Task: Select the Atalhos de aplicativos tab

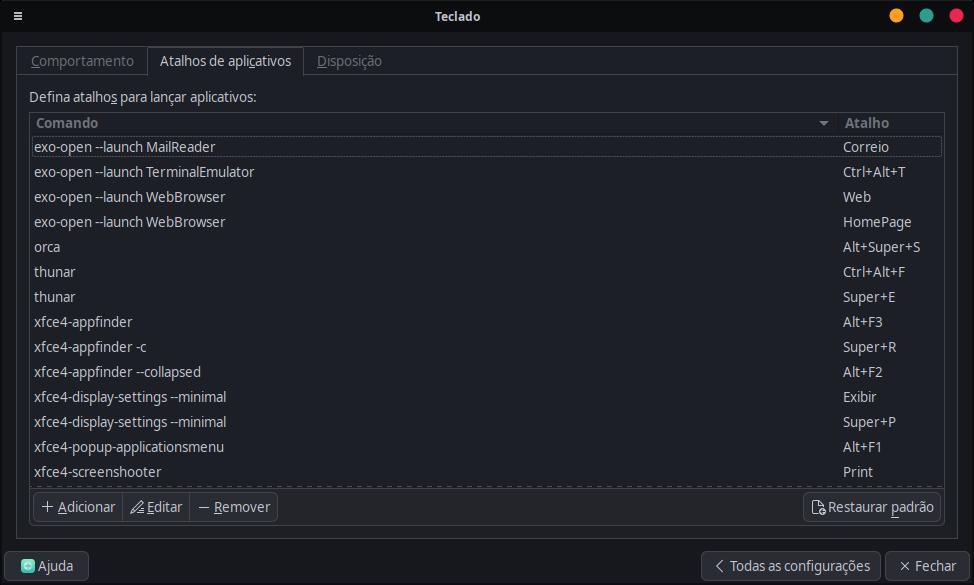Action: [225, 61]
